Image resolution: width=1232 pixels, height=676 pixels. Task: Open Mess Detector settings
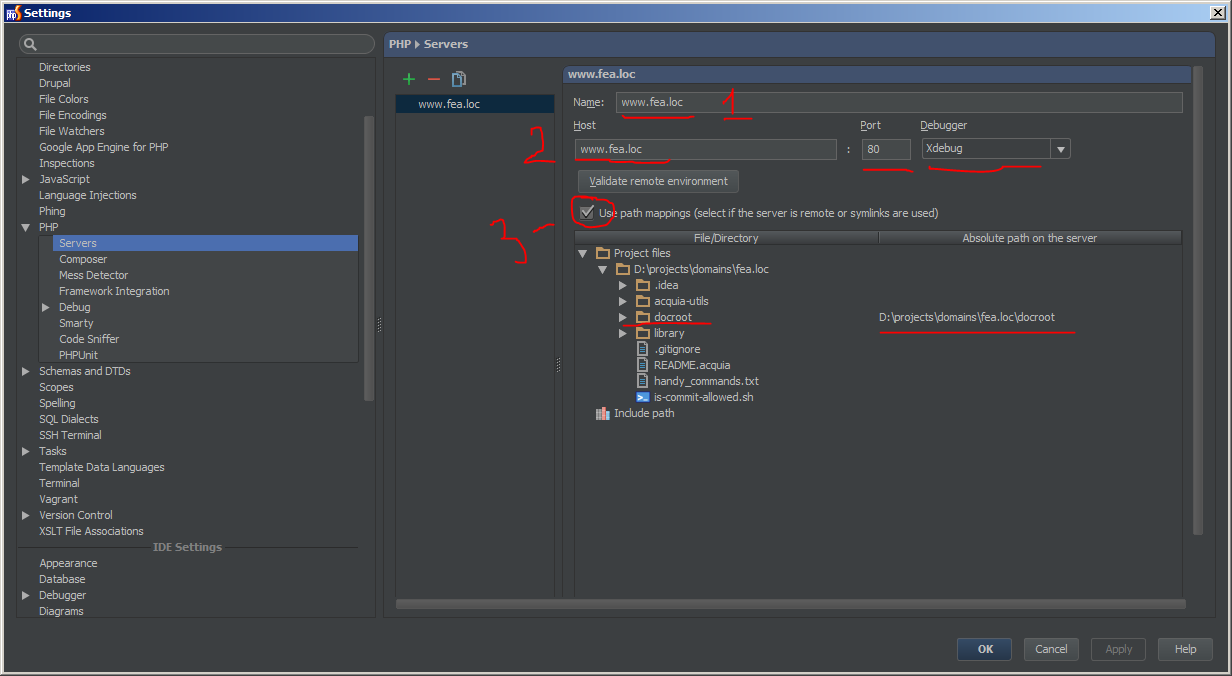(x=93, y=275)
